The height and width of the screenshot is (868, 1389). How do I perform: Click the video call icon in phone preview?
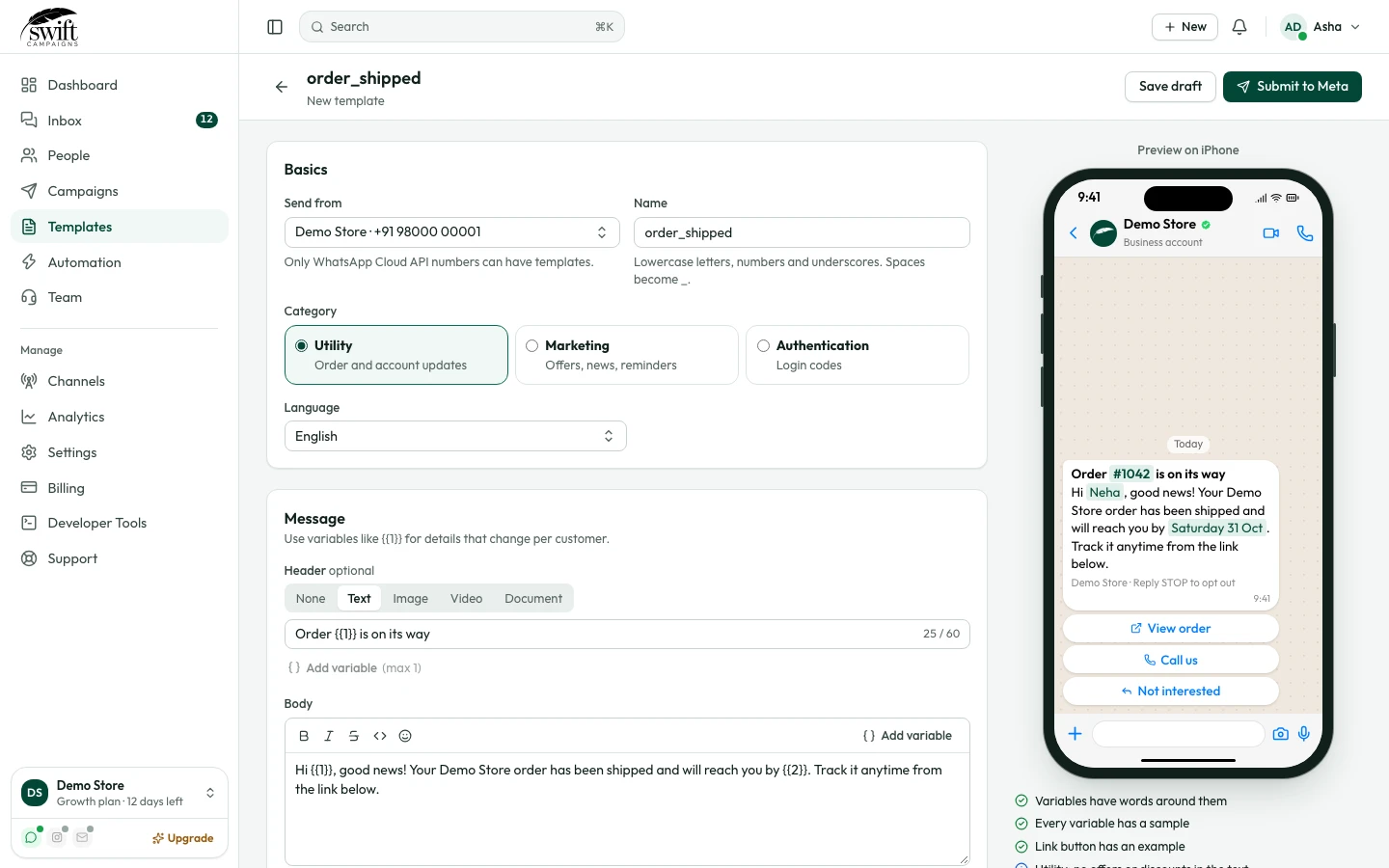pos(1271,233)
